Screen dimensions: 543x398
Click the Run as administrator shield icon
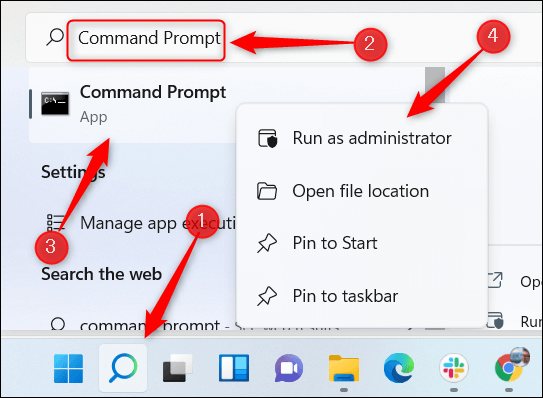coord(267,138)
